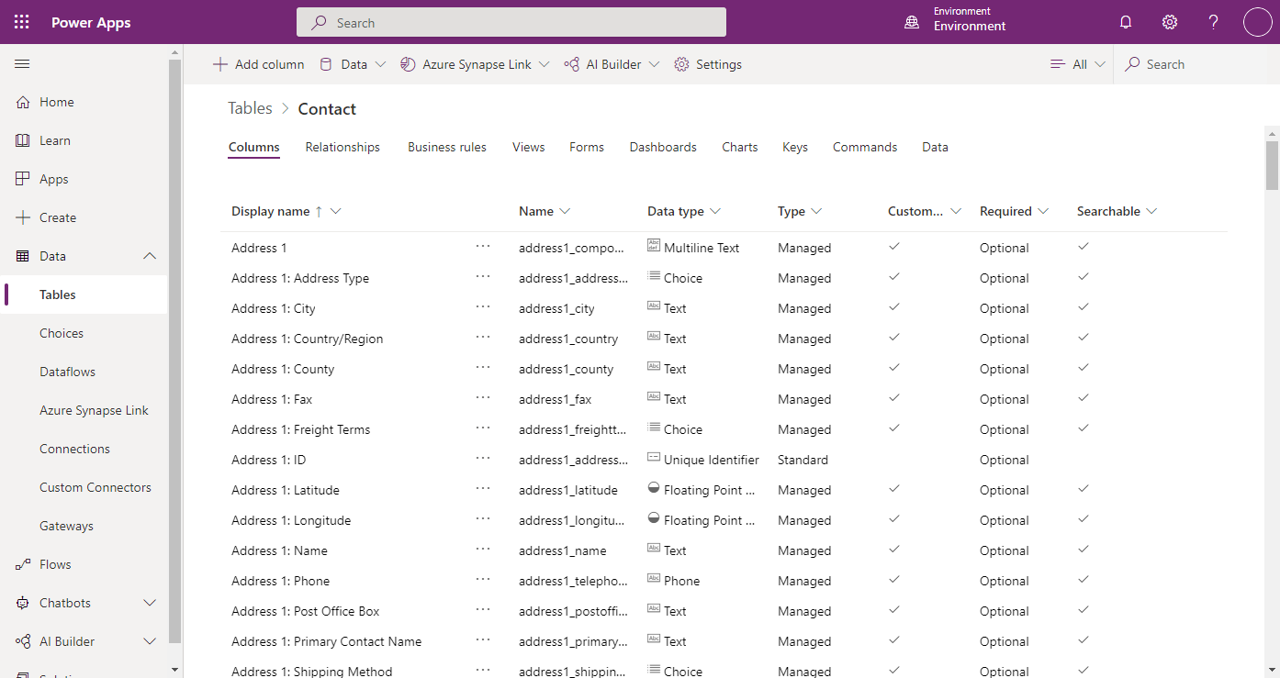Collapse the left navigation hamburger menu
The width and height of the screenshot is (1280, 678).
pyautogui.click(x=22, y=64)
